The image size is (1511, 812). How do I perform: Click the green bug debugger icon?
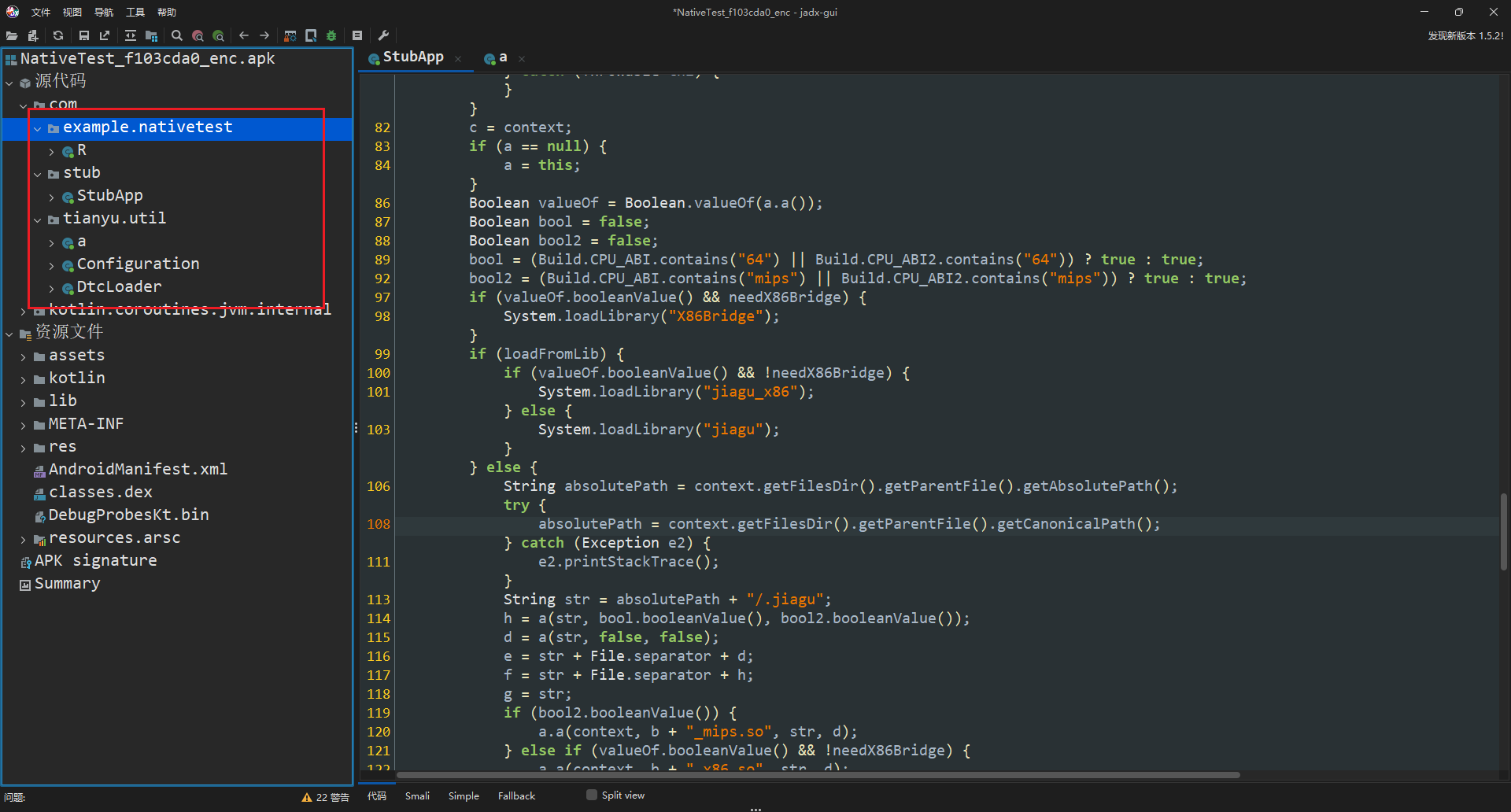click(x=331, y=35)
